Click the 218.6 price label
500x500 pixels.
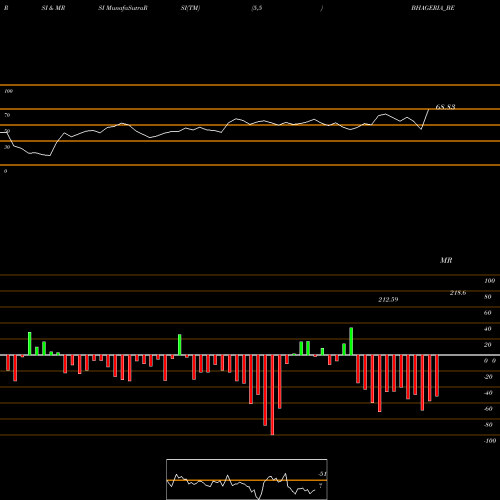pyautogui.click(x=458, y=293)
